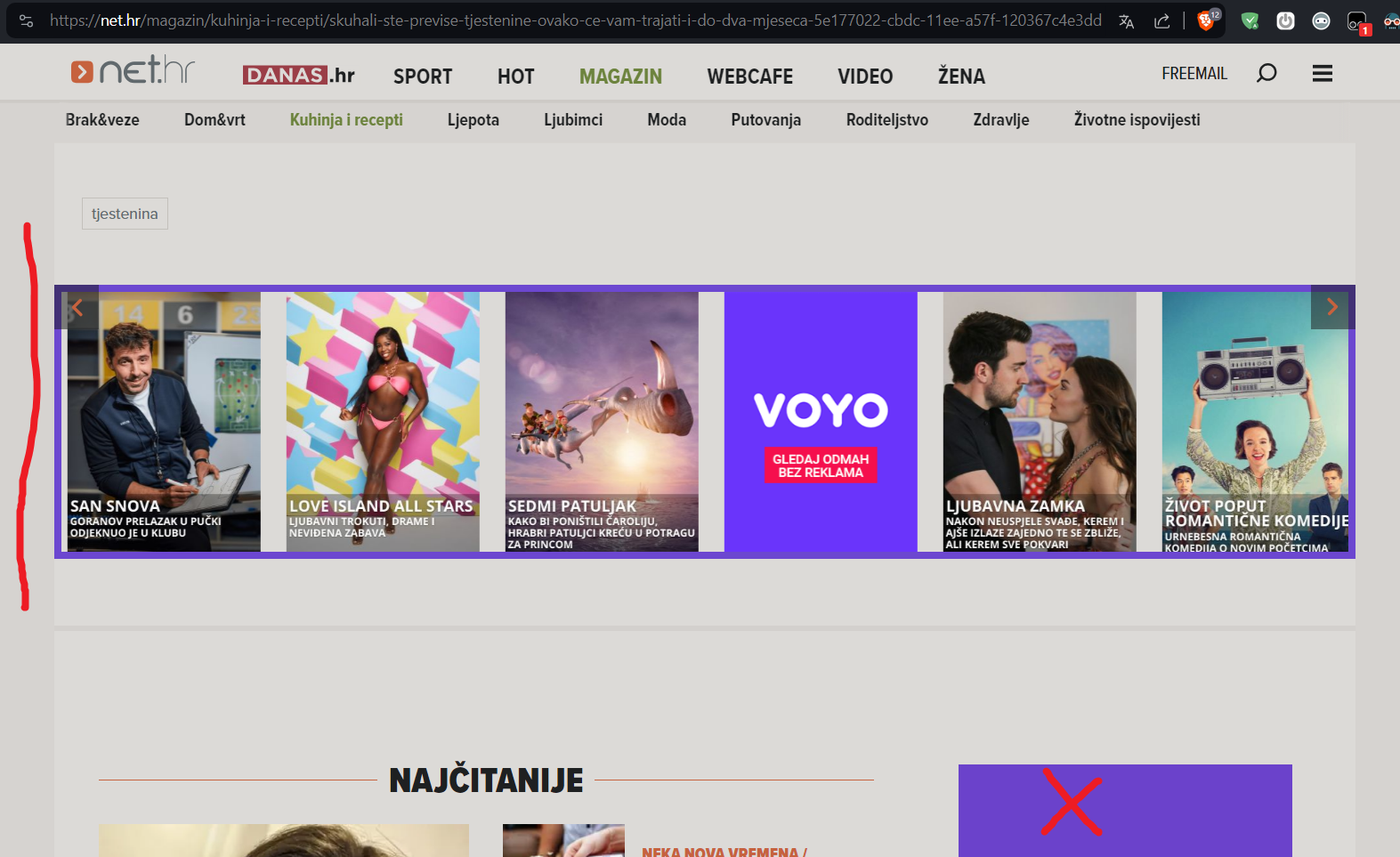Viewport: 1400px width, 857px height.
Task: Open the Zdravlje subcategory
Action: coord(1000,120)
